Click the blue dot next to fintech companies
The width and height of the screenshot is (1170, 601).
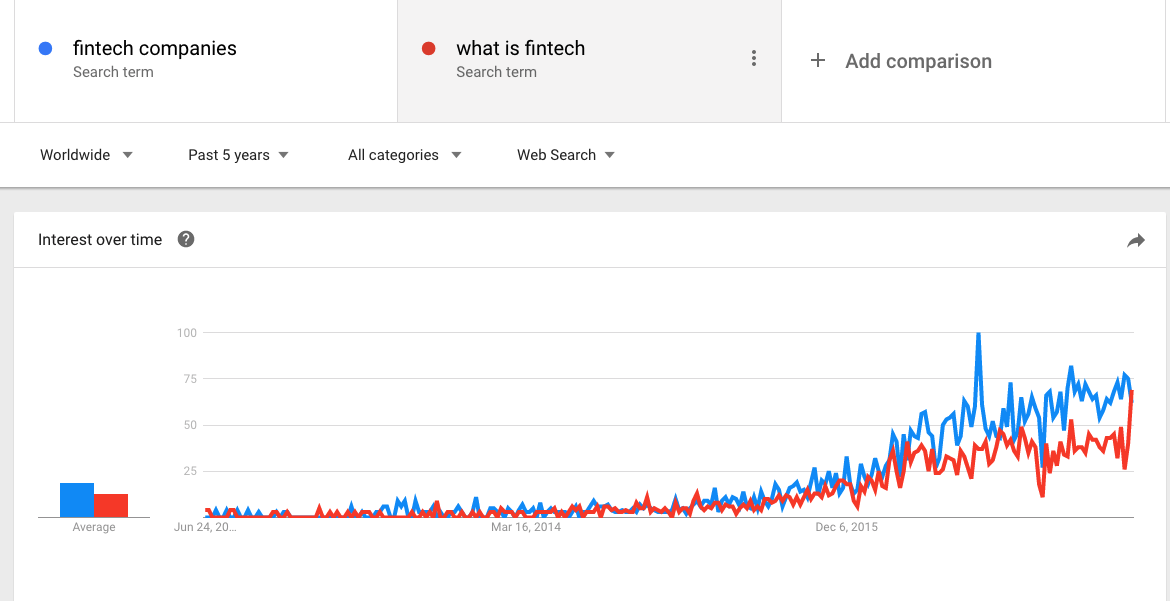click(x=45, y=49)
